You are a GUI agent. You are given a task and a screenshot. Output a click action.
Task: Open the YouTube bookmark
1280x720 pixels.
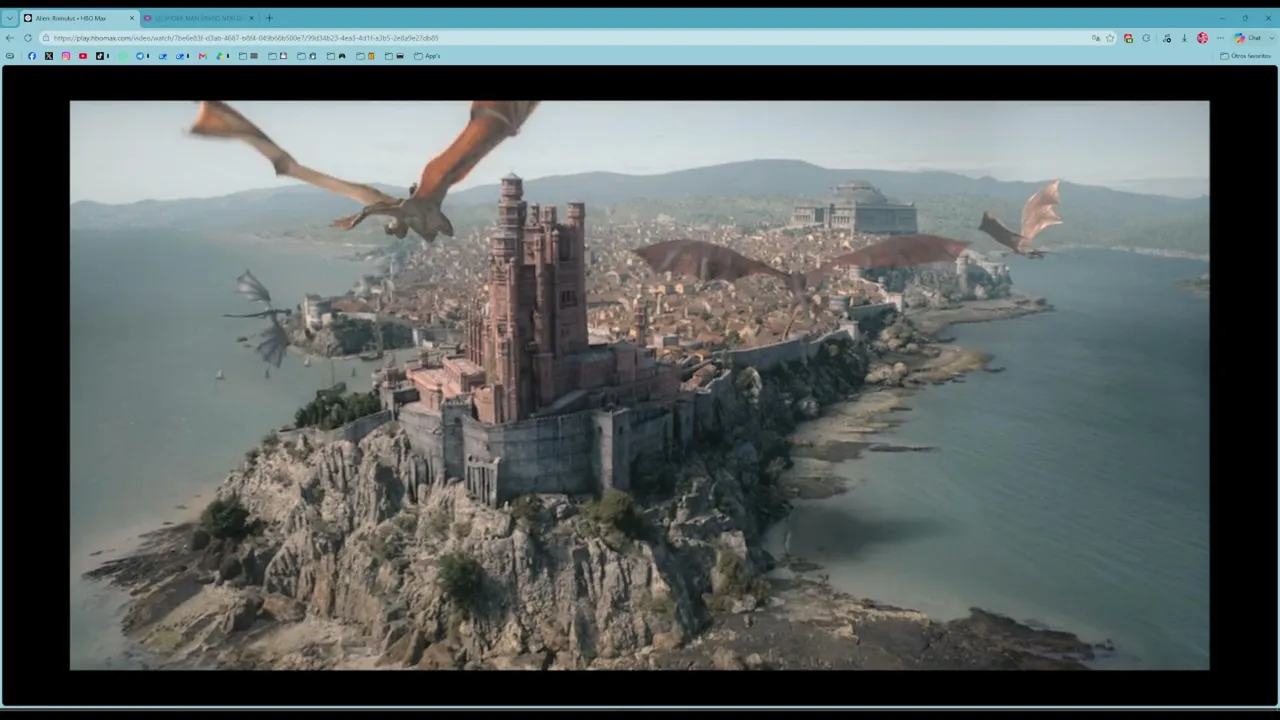[83, 56]
